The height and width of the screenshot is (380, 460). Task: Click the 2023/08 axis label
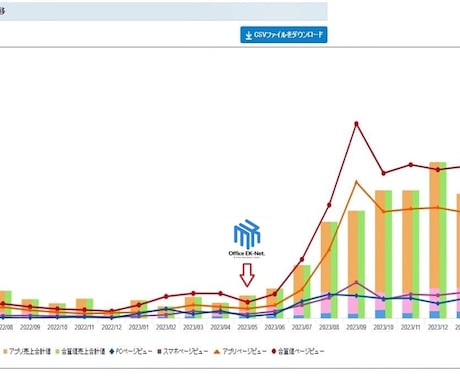tap(329, 327)
